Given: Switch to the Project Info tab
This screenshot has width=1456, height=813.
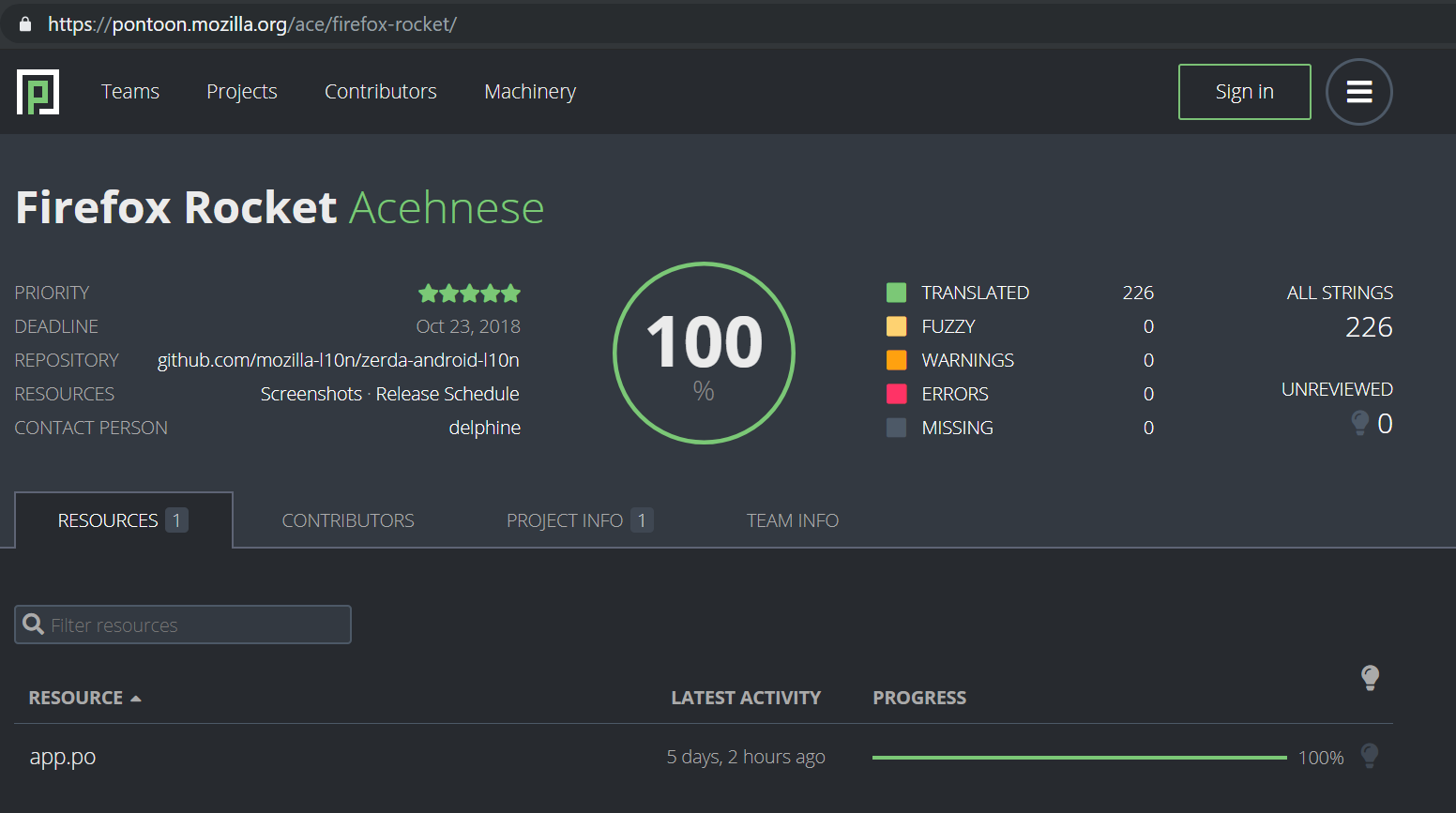Looking at the screenshot, I should point(579,520).
